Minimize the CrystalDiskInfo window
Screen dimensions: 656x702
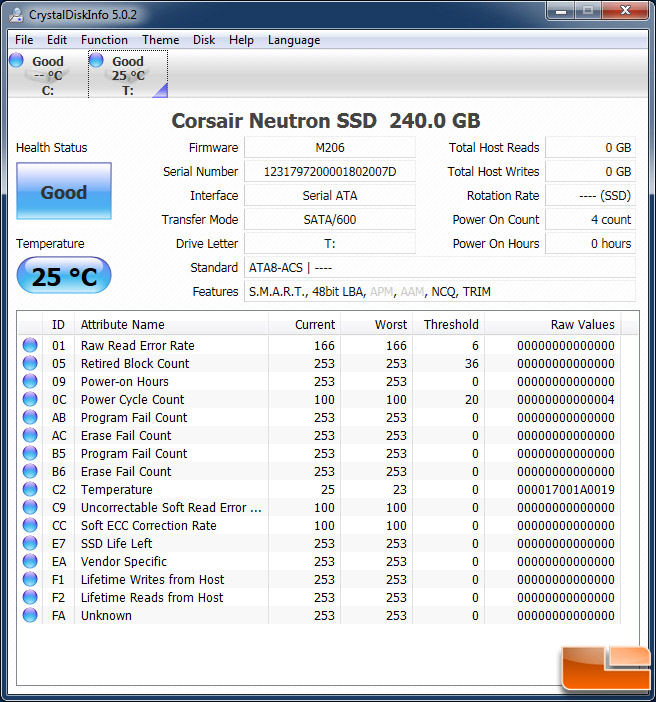561,11
